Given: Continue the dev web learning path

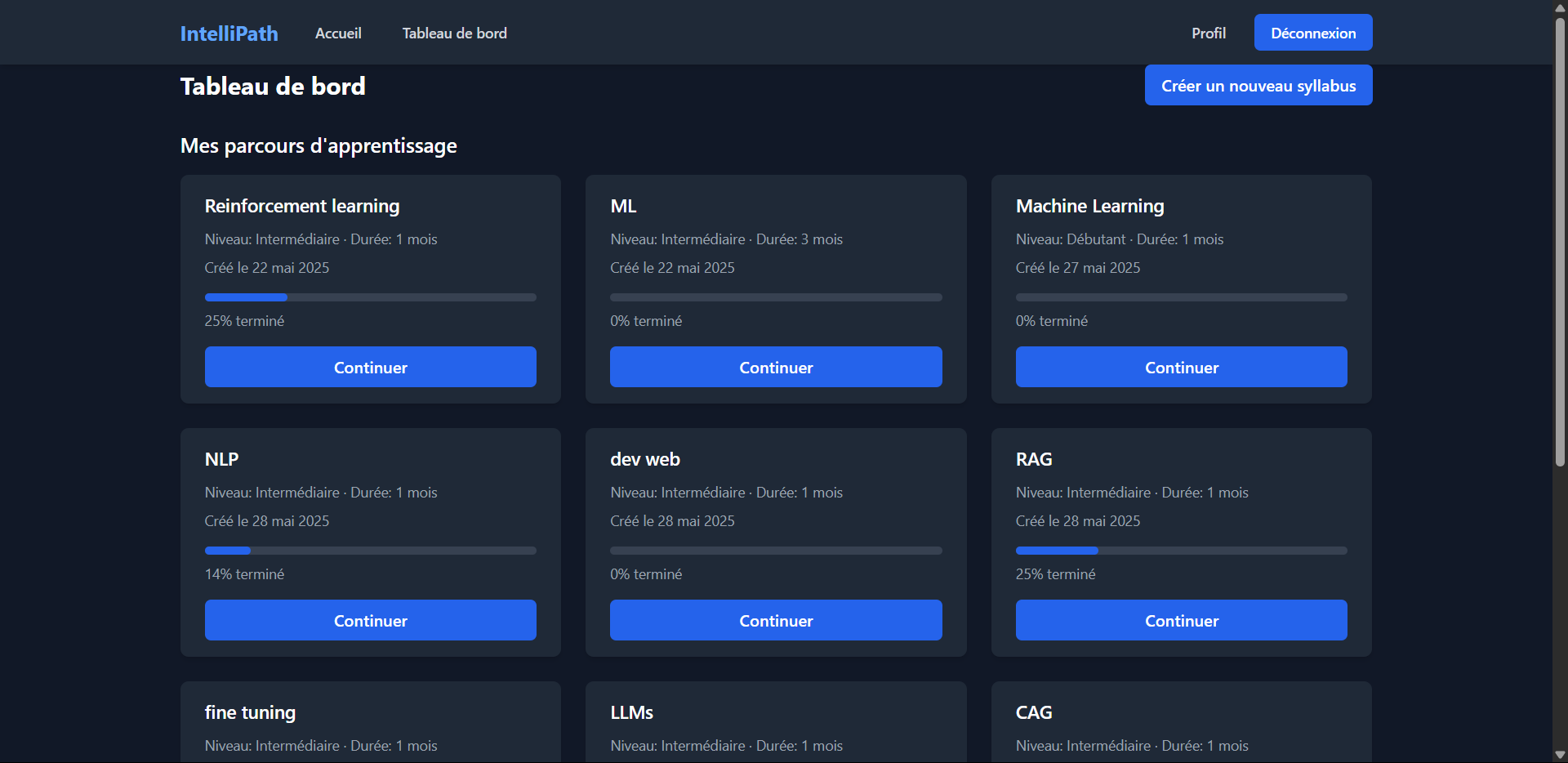Looking at the screenshot, I should 776,621.
